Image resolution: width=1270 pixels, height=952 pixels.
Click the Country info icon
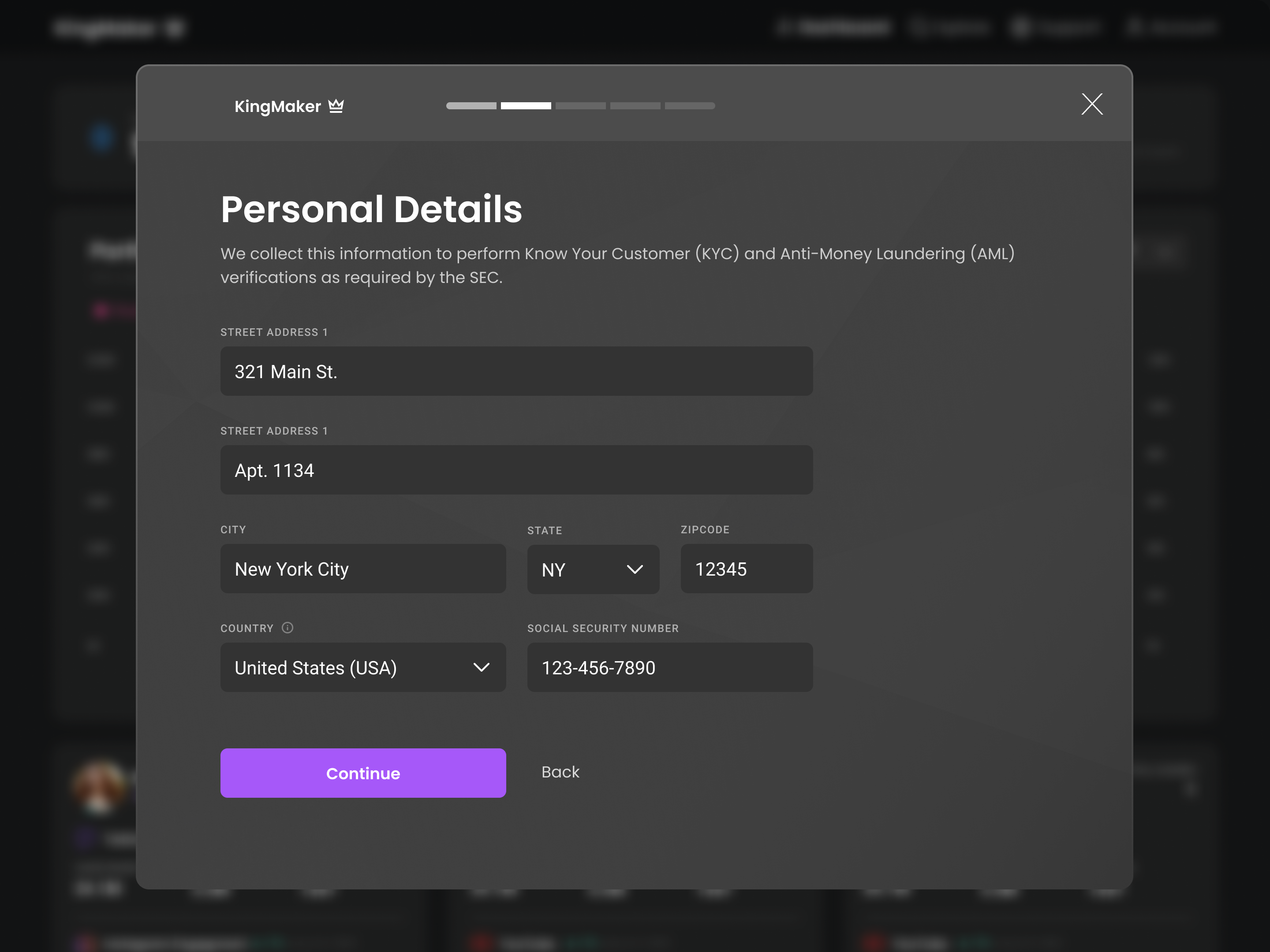(x=288, y=628)
